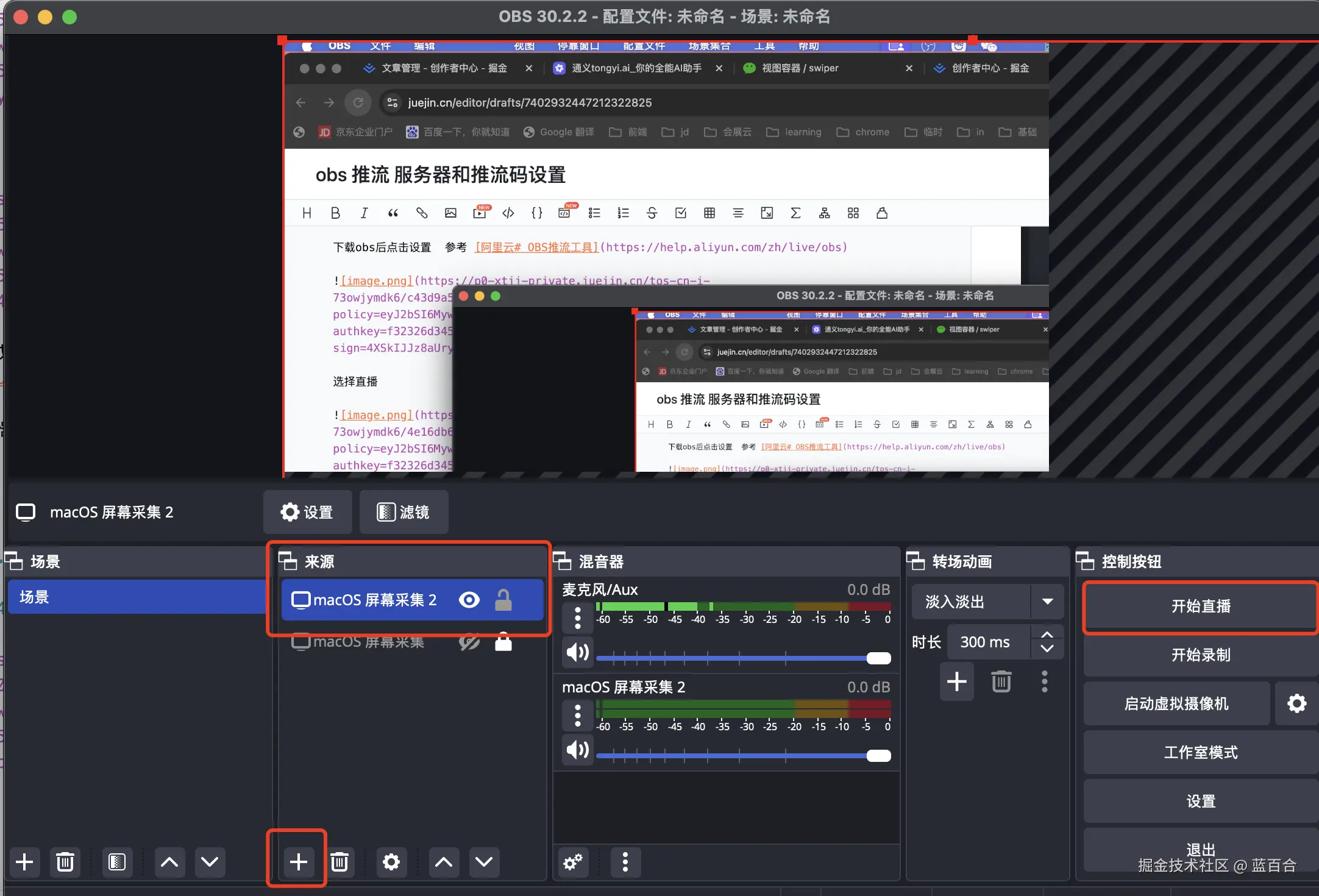
Task: Increase the 时长 duration with the up arrow
Action: [x=1047, y=635]
